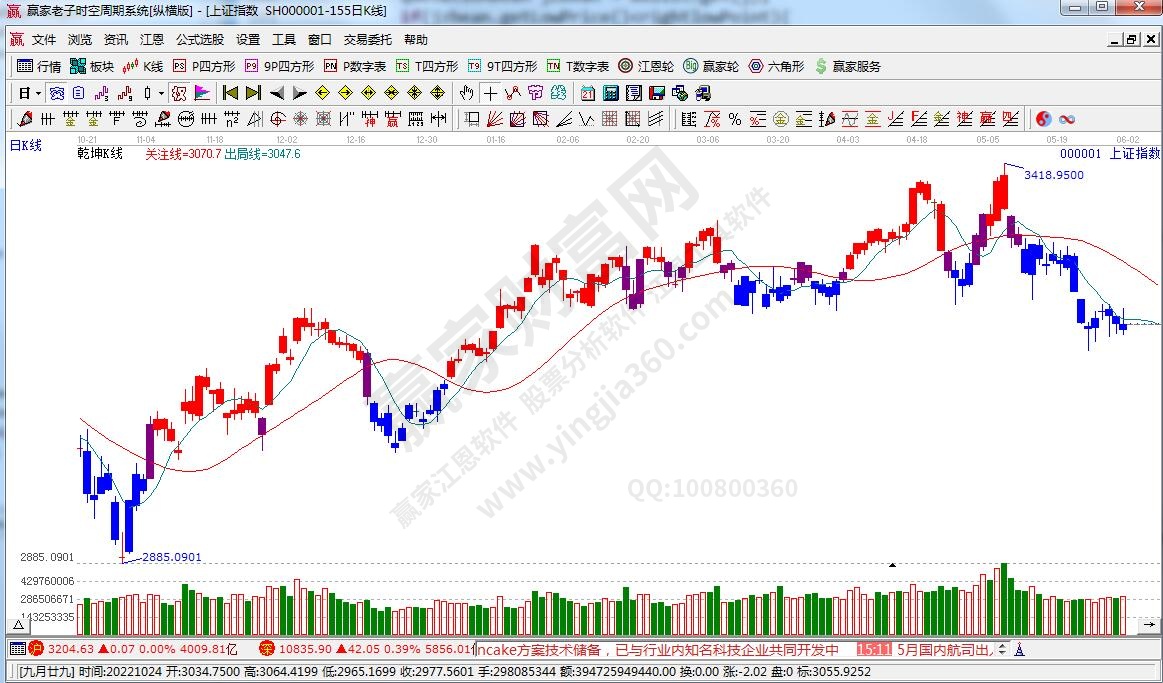Viewport: 1163px width, 683px height.
Task: Open the calculator icon in toolbar
Action: [610, 93]
